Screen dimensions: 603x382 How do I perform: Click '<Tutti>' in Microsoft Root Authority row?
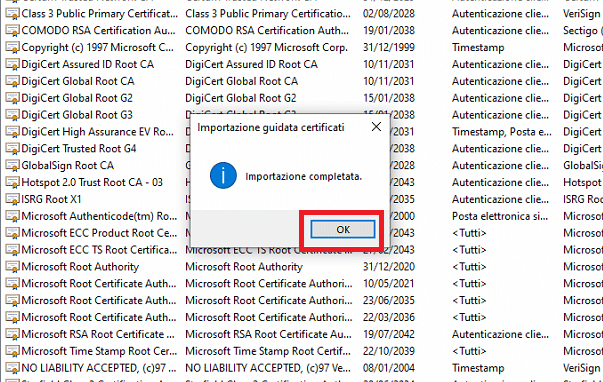click(469, 267)
